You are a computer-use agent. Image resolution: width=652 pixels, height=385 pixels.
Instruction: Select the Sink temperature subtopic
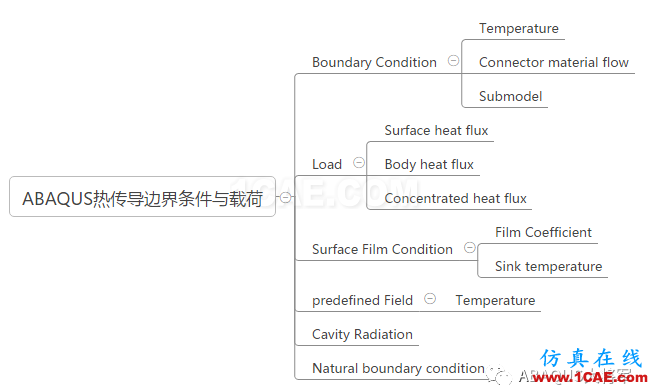[548, 267]
